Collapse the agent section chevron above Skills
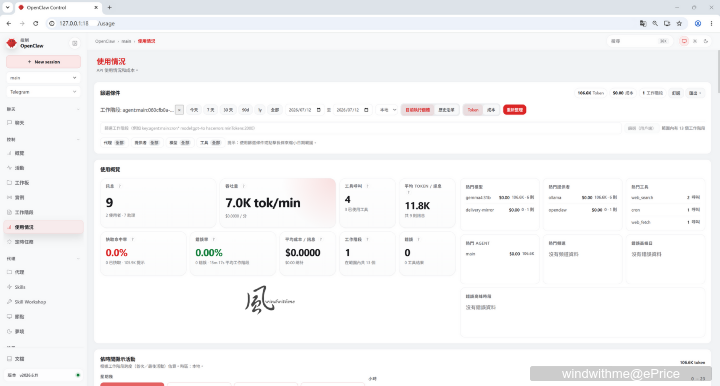The image size is (720, 386). coord(78,258)
